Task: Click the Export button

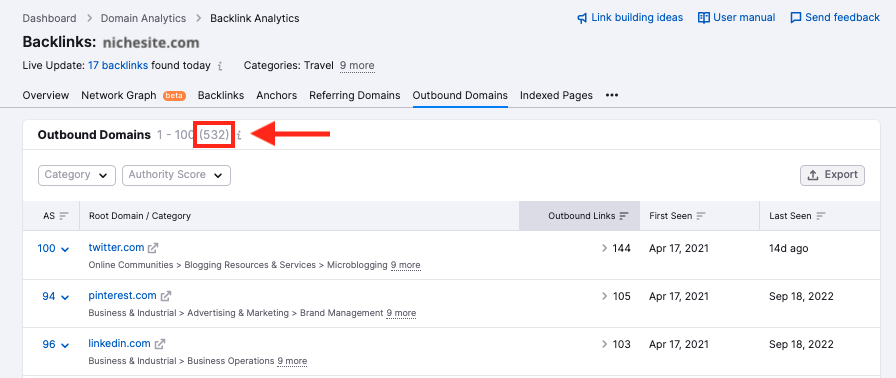Action: click(x=832, y=175)
